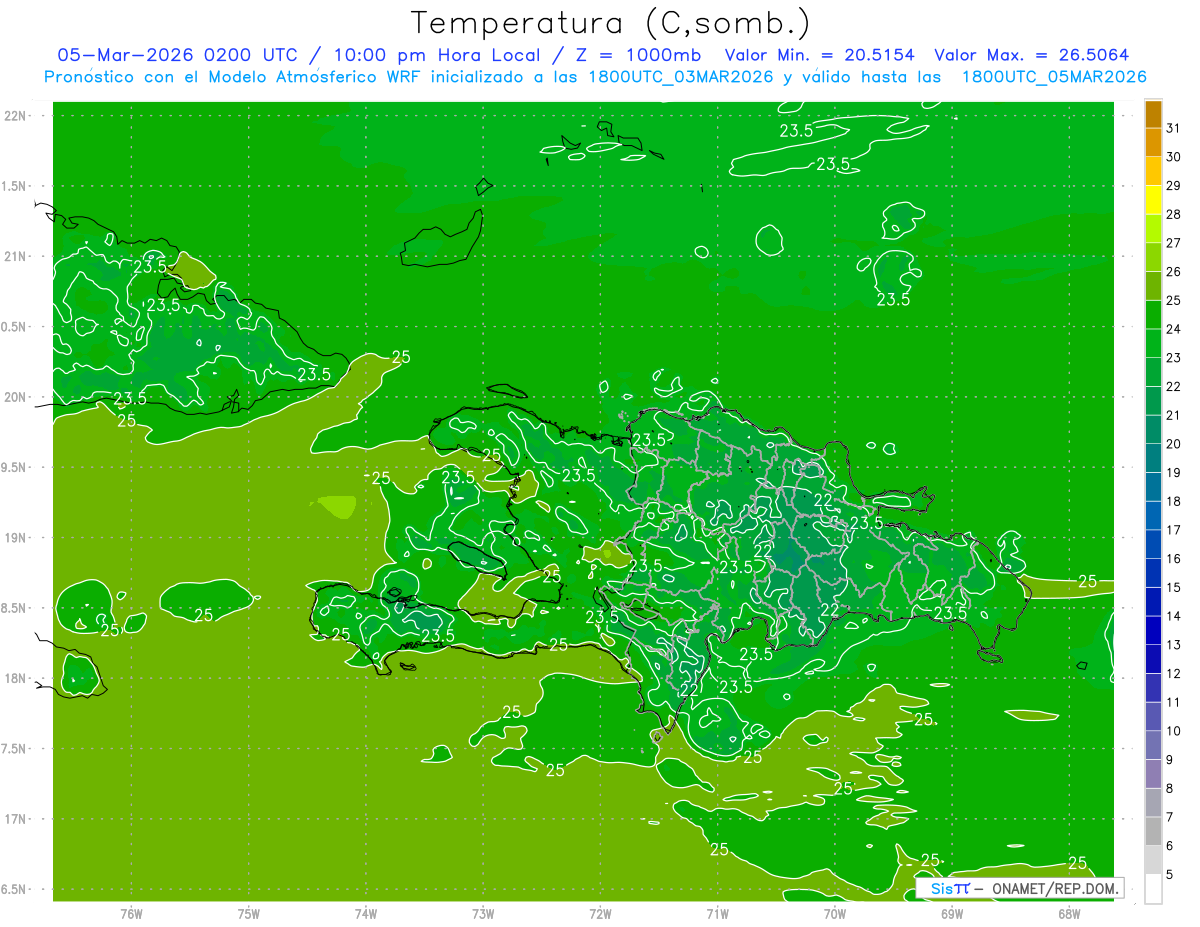This screenshot has height=927, width=1200.
Task: Pick the purple swatch between 8 and 9
Action: (1153, 774)
